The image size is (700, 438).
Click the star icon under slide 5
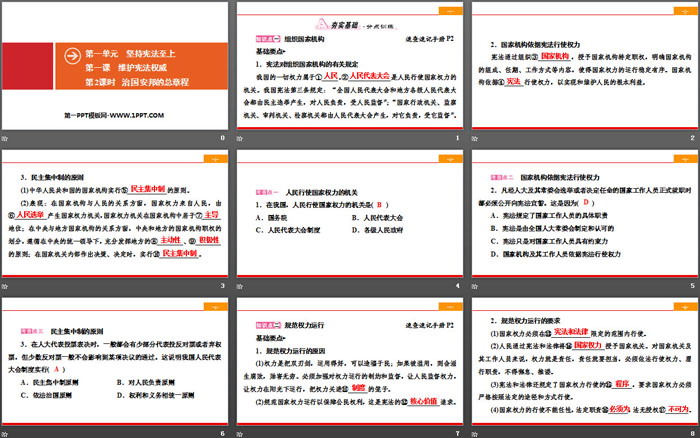click(475, 286)
